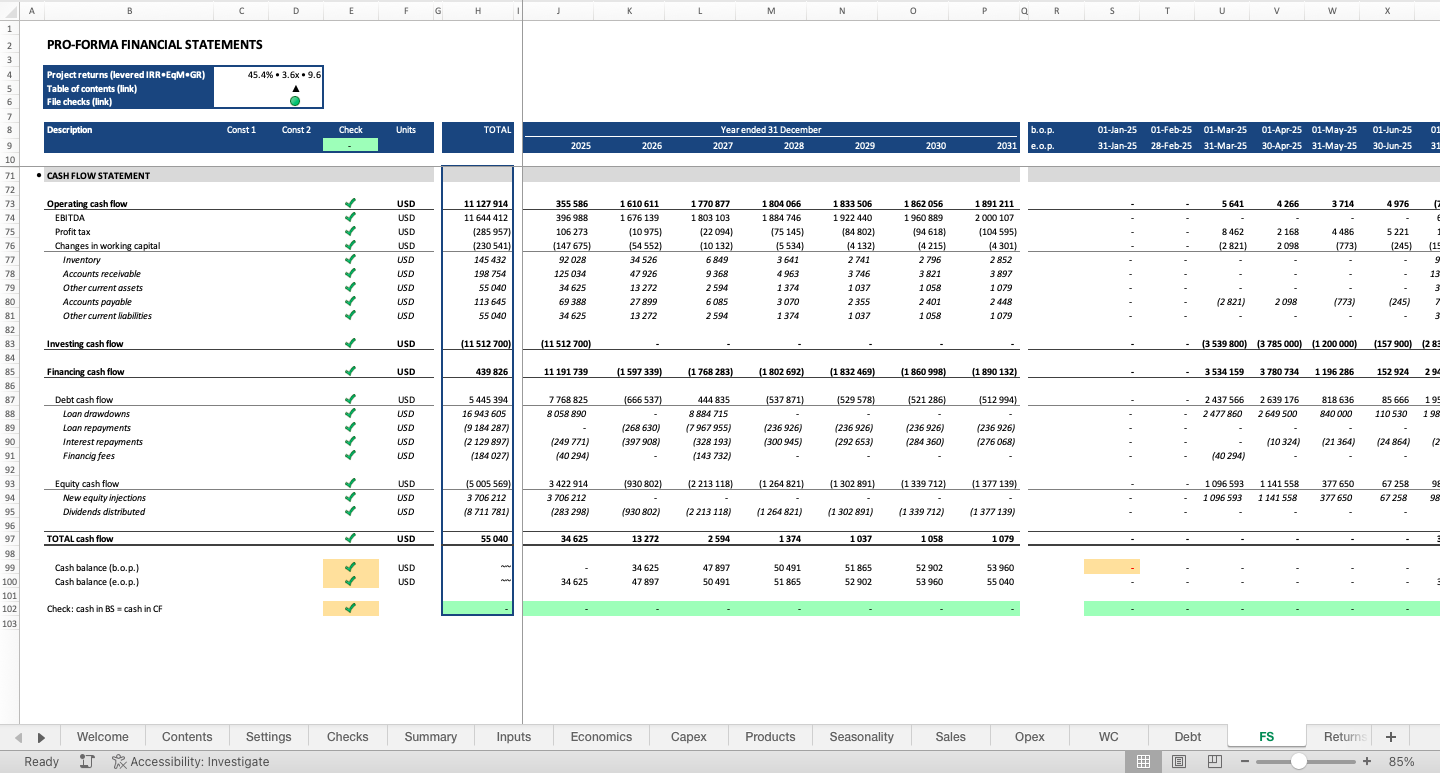The width and height of the screenshot is (1440, 773).
Task: Open the Inputs sheet tab
Action: tap(513, 737)
